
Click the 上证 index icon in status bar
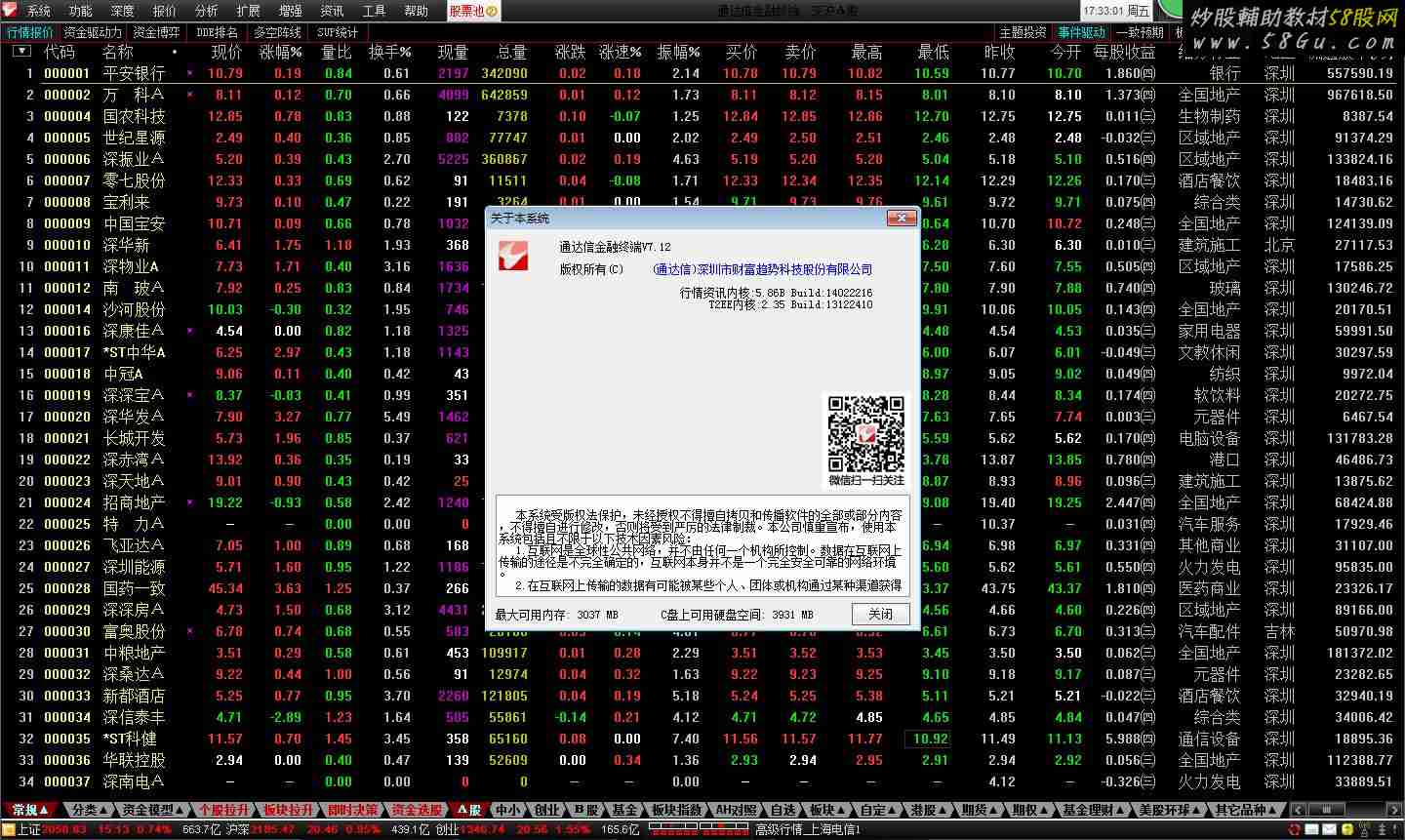tap(9, 830)
